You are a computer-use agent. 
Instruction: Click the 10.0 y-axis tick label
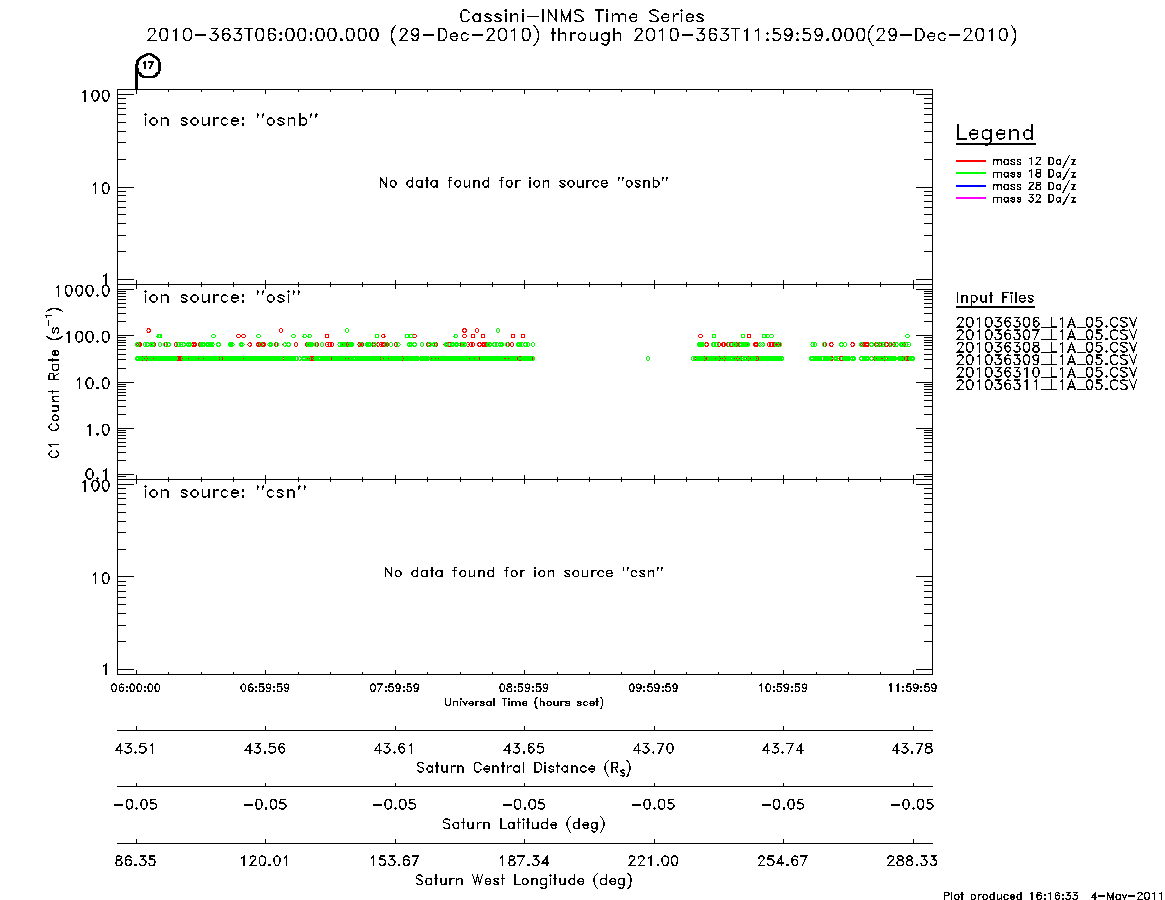(x=93, y=383)
